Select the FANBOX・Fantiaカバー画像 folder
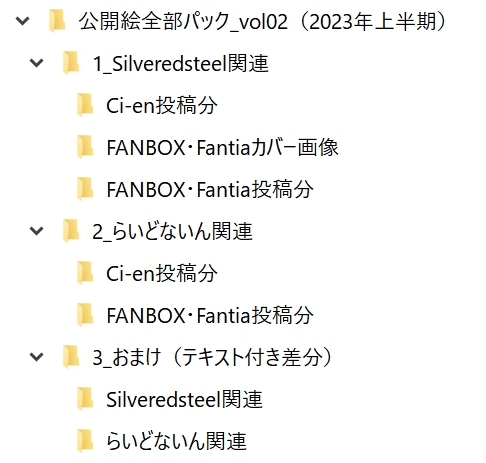The image size is (486, 463). point(222,147)
